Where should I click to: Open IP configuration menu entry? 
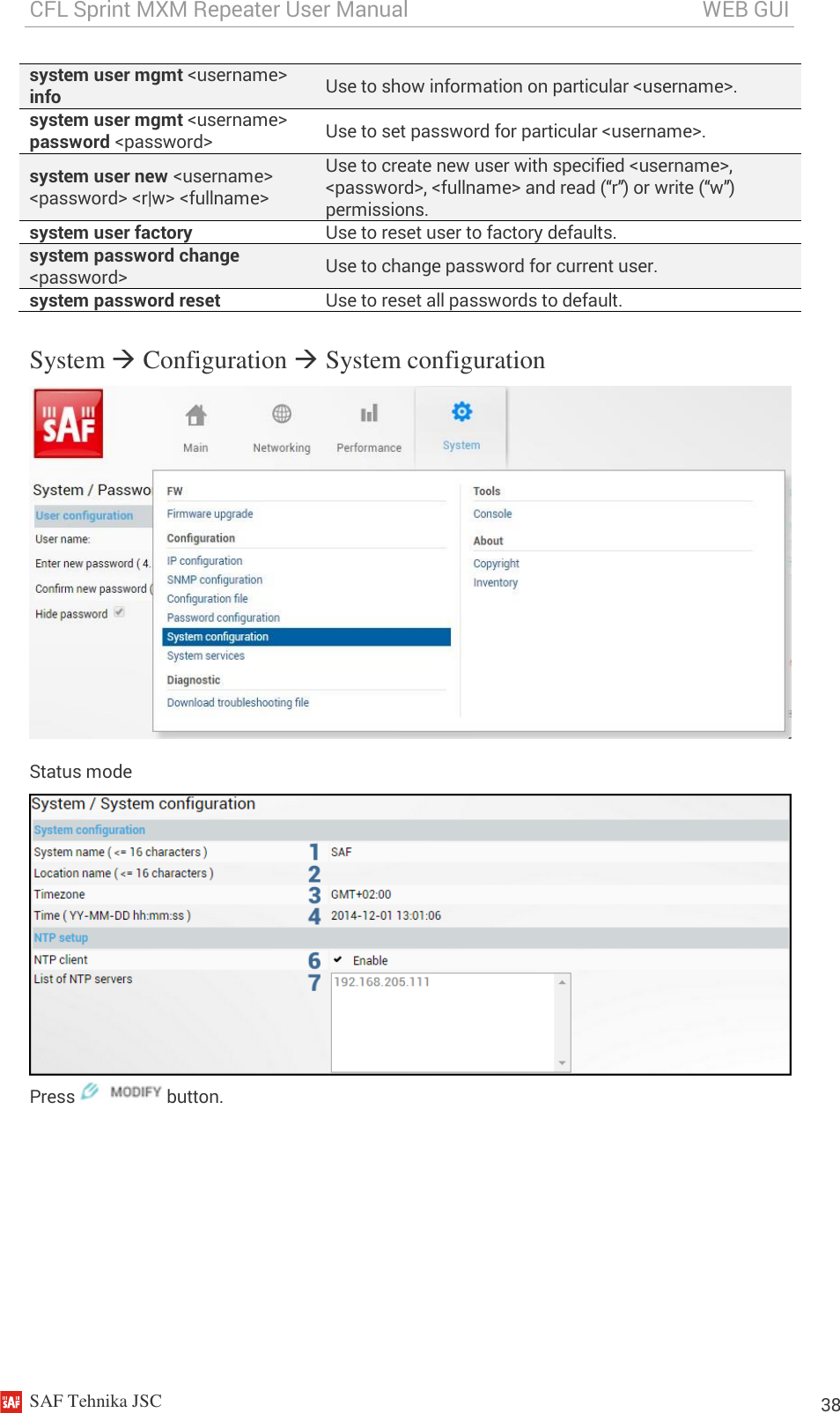click(204, 560)
